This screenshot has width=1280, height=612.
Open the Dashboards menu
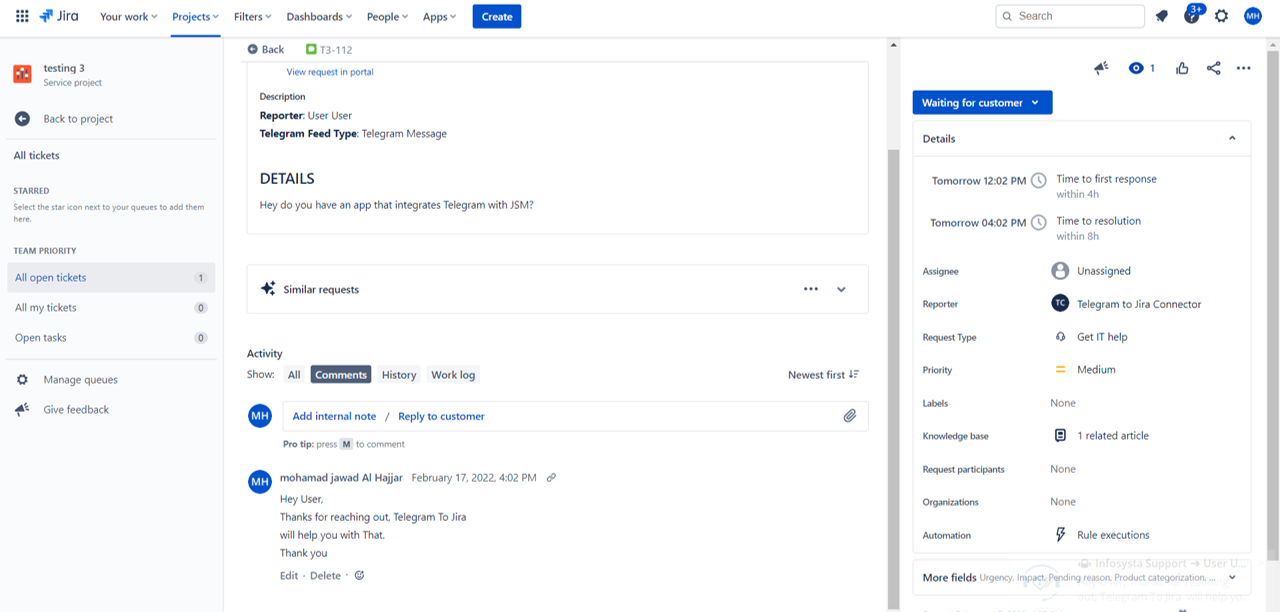tap(319, 16)
